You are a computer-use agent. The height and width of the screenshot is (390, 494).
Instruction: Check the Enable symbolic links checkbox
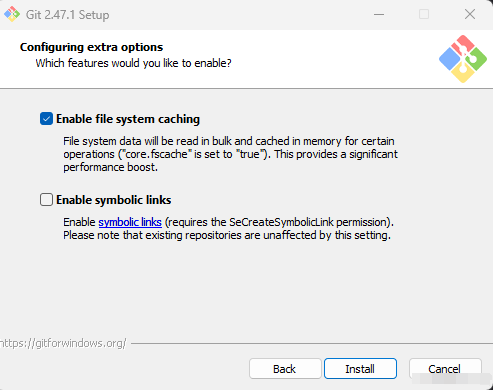click(46, 200)
